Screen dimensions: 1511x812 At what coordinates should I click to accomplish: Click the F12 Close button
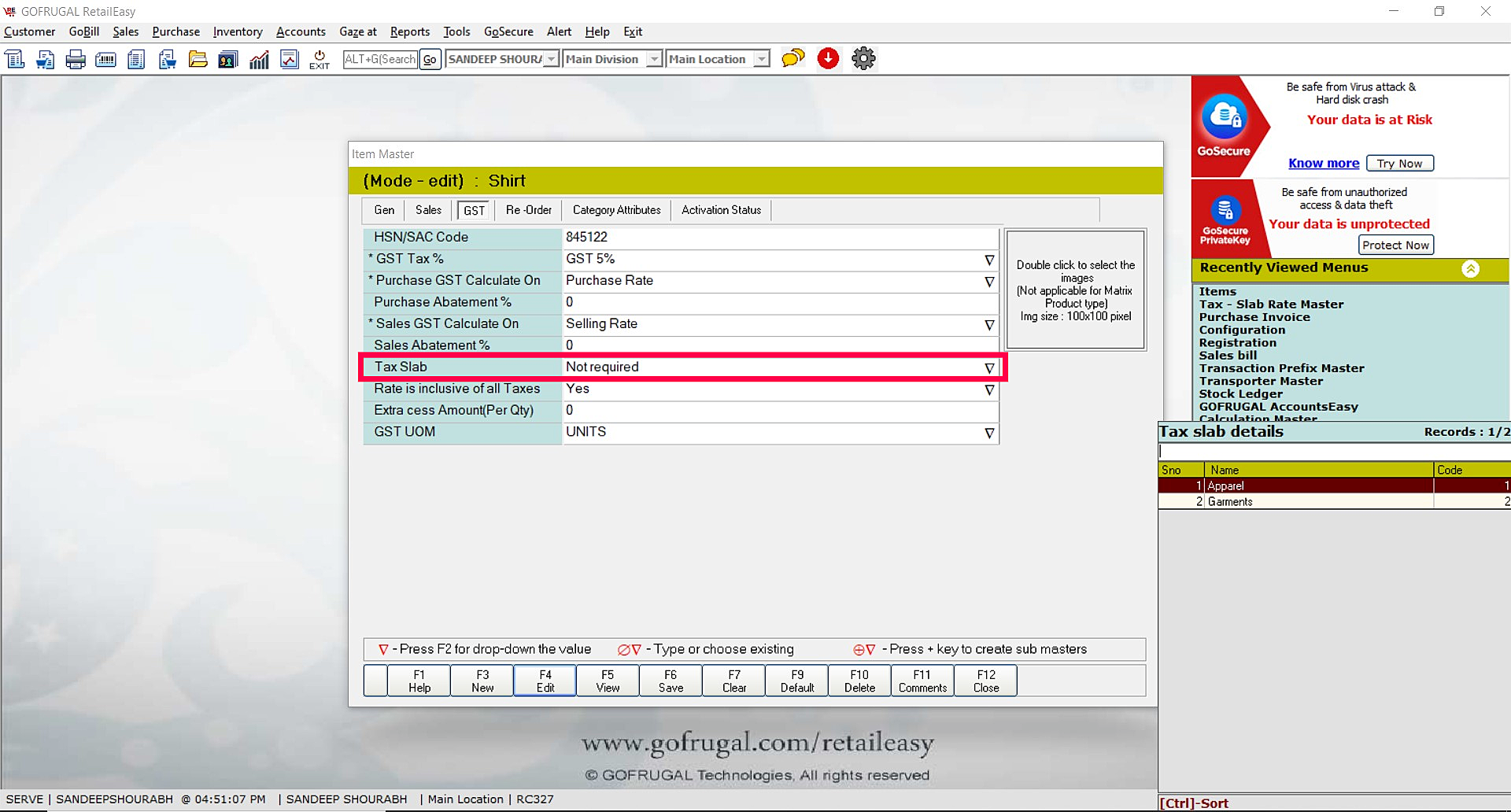tap(986, 681)
